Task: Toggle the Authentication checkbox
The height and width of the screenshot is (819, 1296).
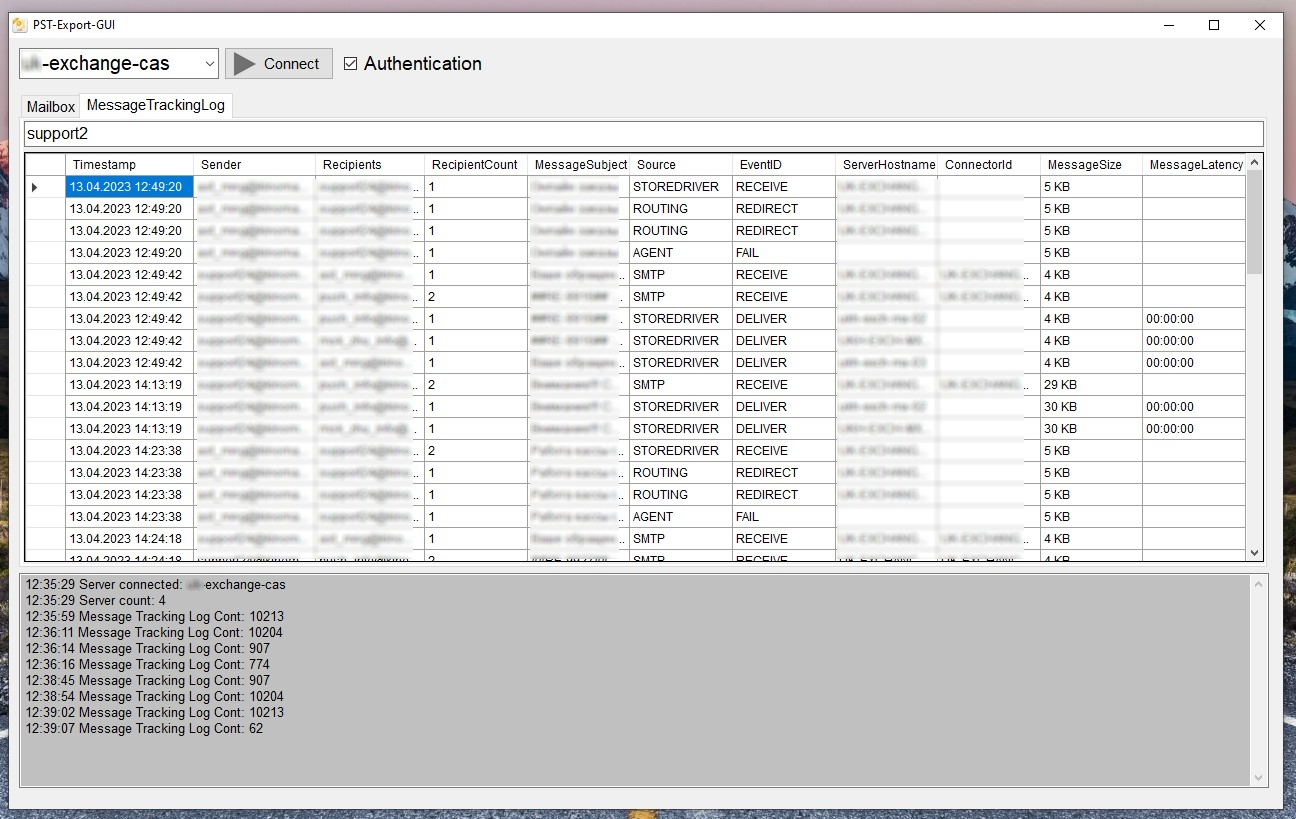Action: (x=350, y=64)
